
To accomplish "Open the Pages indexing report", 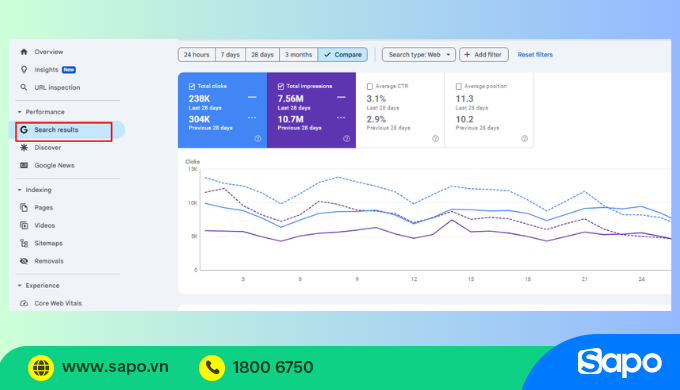I will (x=44, y=207).
